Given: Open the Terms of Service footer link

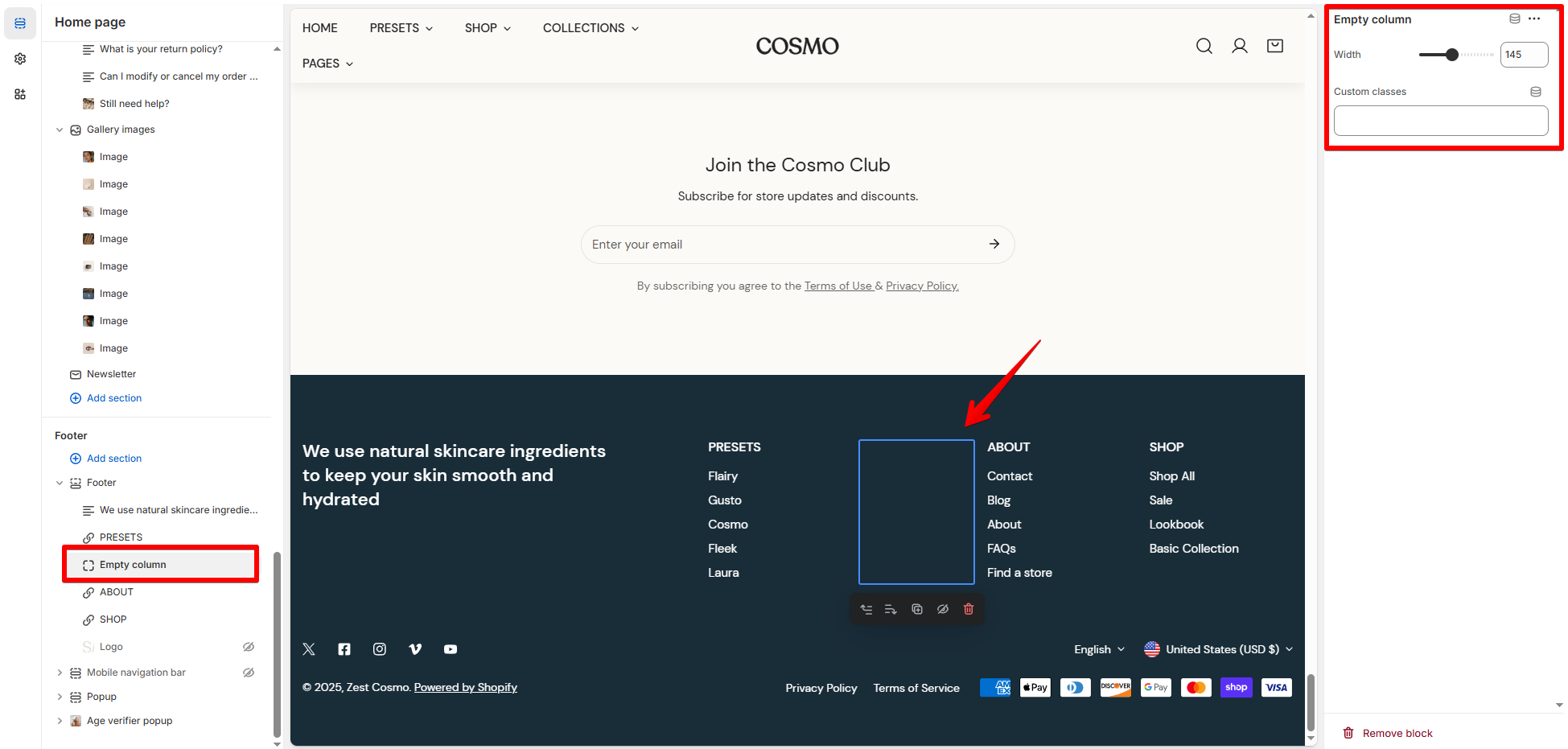Looking at the screenshot, I should tap(916, 688).
